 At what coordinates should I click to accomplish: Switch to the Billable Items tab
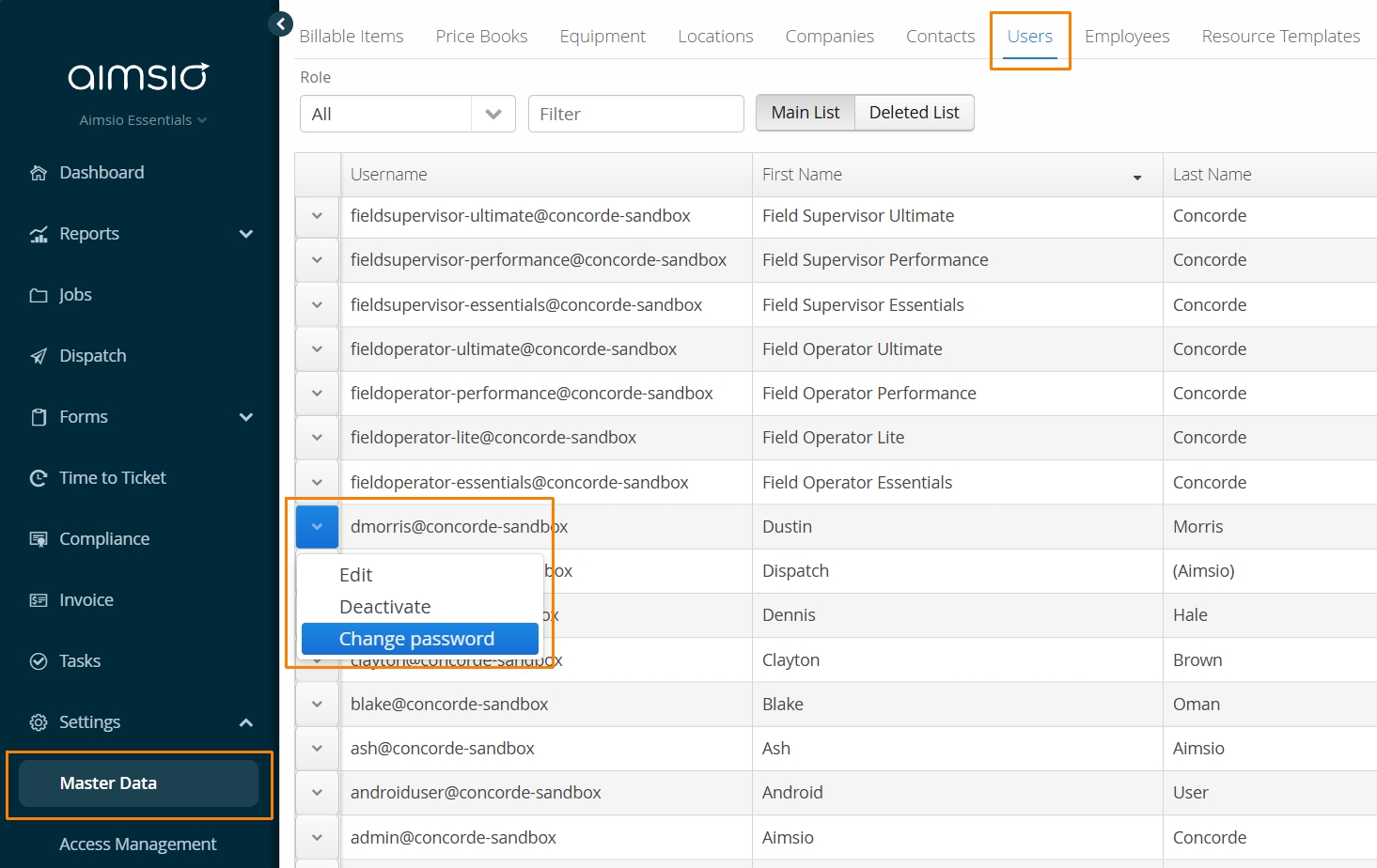pos(352,36)
